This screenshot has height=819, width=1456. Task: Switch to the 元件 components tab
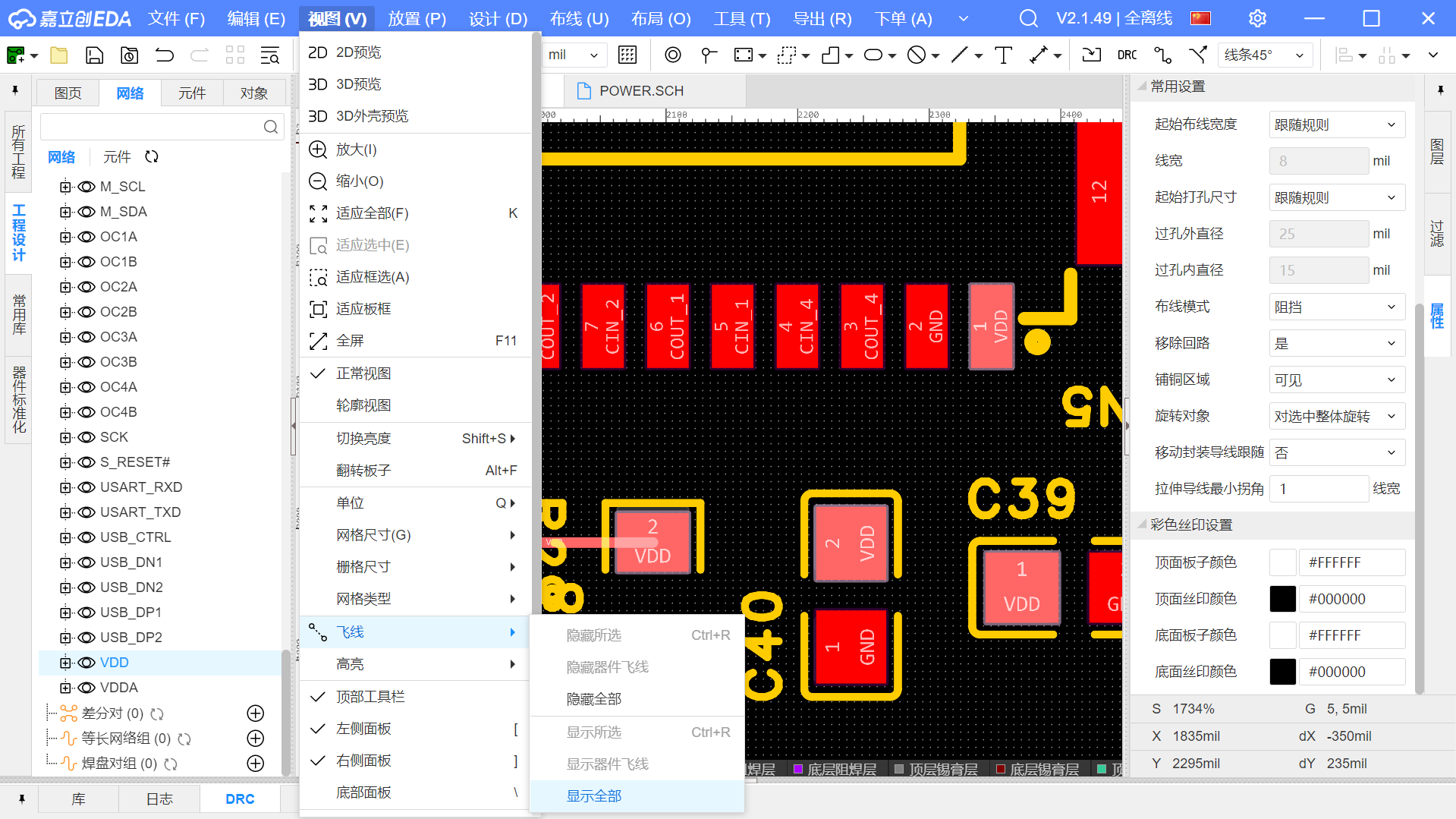(192, 93)
